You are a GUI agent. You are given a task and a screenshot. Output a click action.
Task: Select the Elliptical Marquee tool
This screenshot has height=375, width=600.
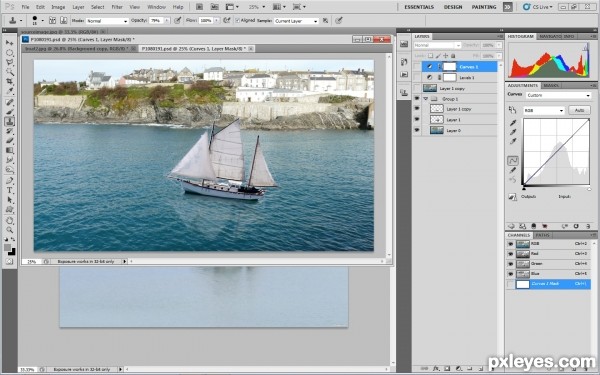tap(9, 53)
